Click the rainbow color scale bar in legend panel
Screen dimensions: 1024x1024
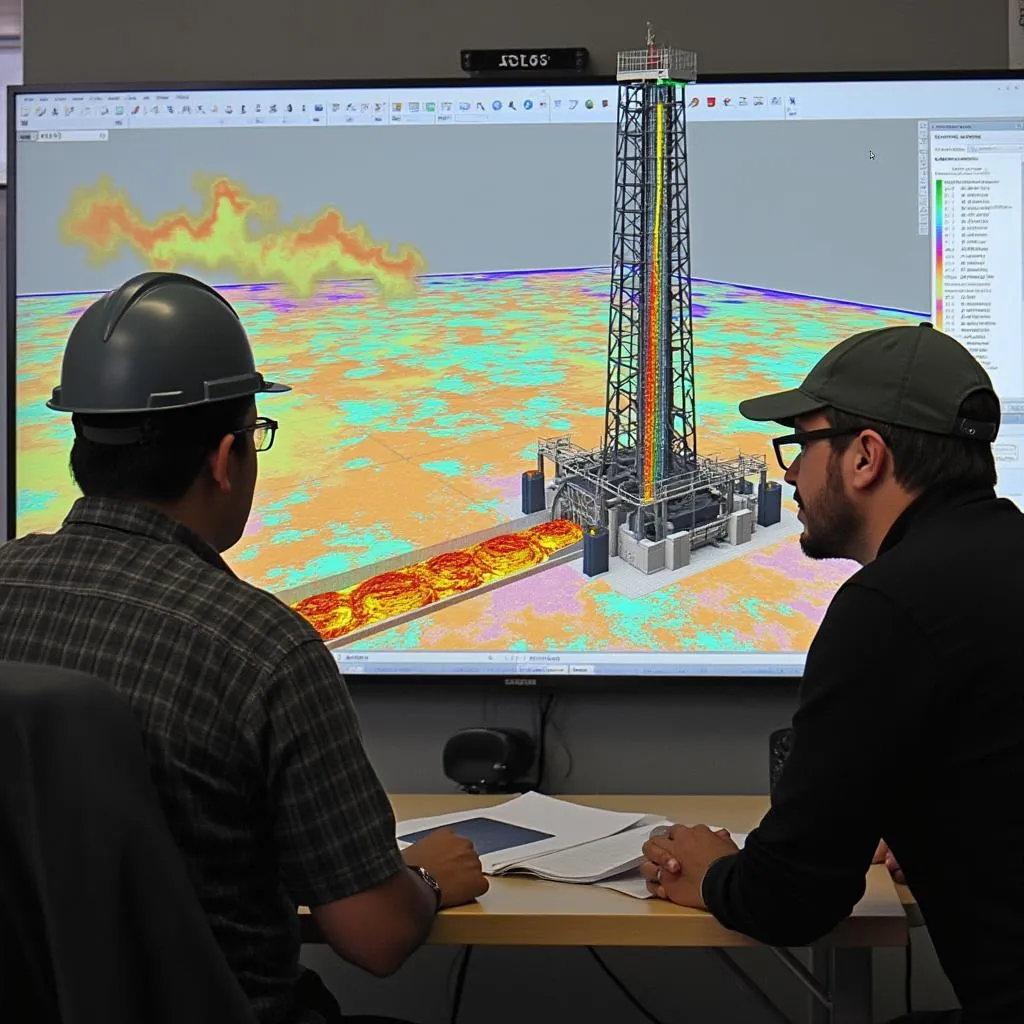[x=939, y=255]
